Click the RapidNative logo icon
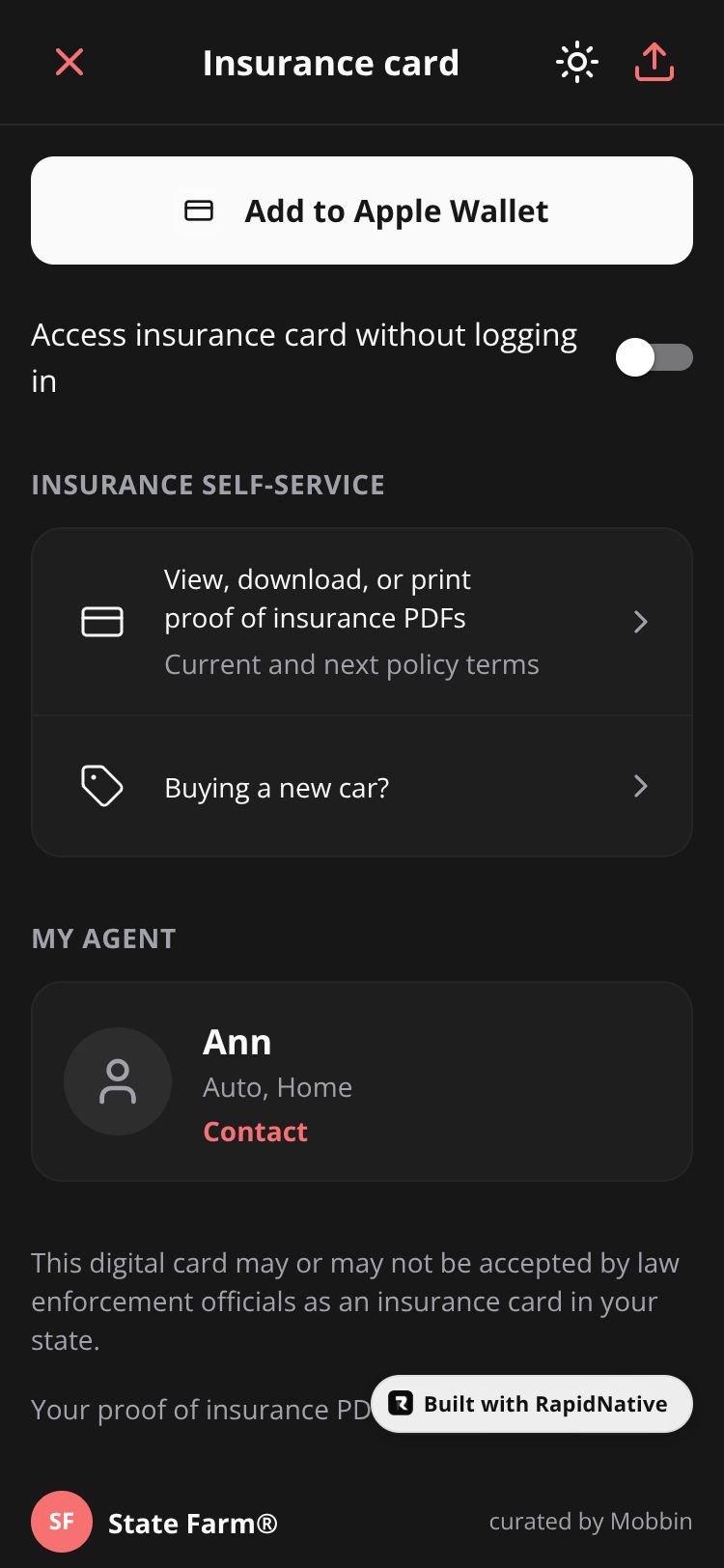The height and width of the screenshot is (1568, 724). click(401, 1403)
